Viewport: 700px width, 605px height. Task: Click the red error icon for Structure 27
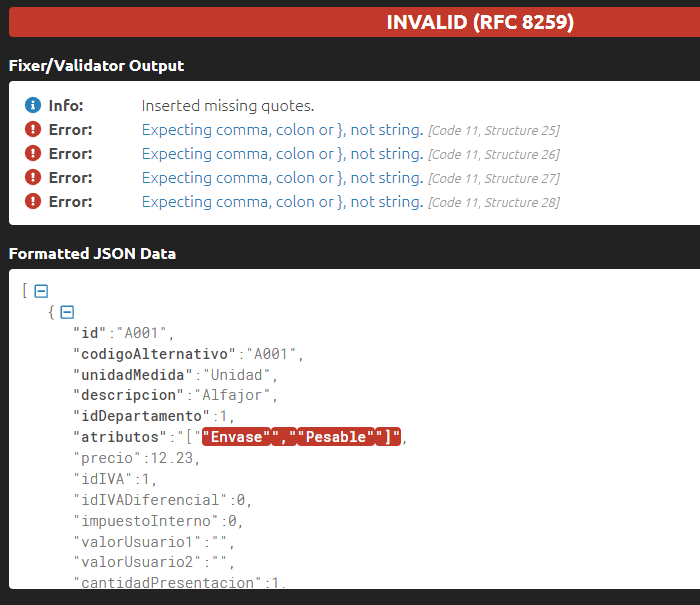(32, 178)
